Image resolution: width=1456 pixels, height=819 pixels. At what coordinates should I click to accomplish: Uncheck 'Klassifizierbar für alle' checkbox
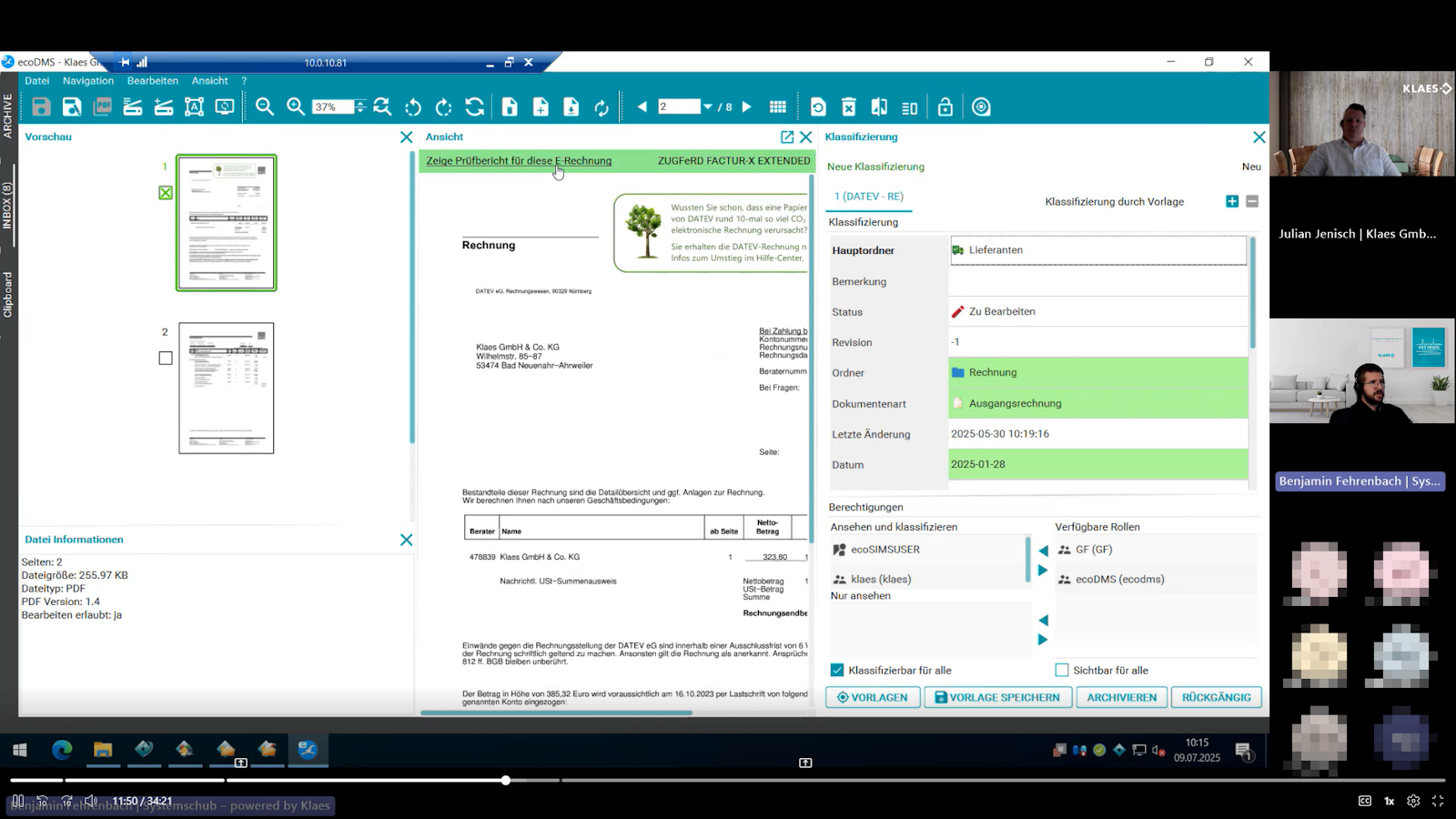point(837,670)
